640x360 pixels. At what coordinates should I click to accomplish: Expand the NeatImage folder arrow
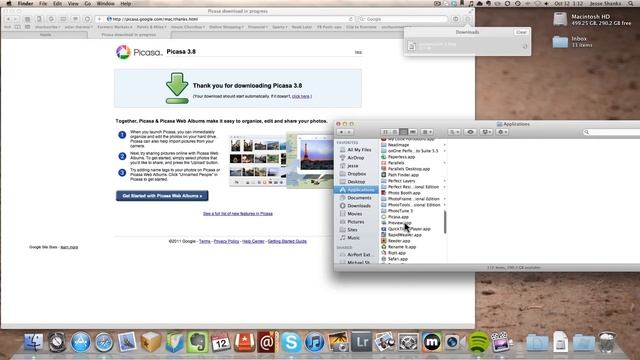[444, 145]
